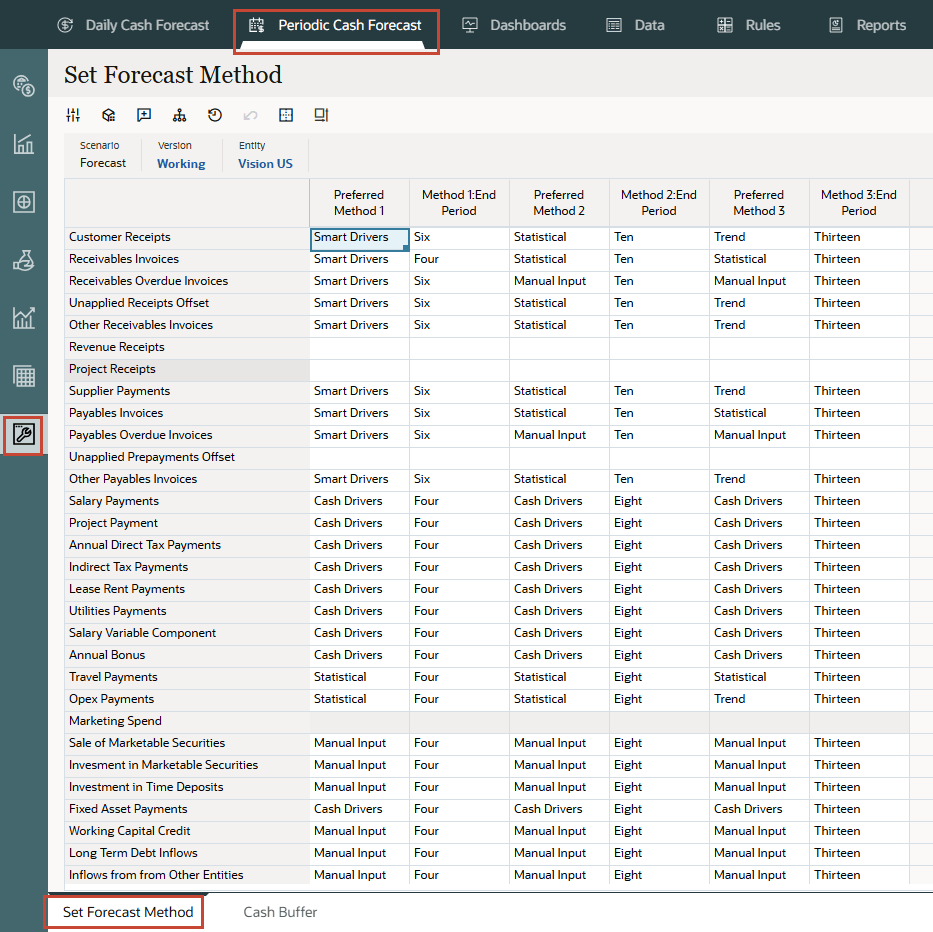
Task: Click the hand holding flask sidebar icon
Action: (x=24, y=260)
